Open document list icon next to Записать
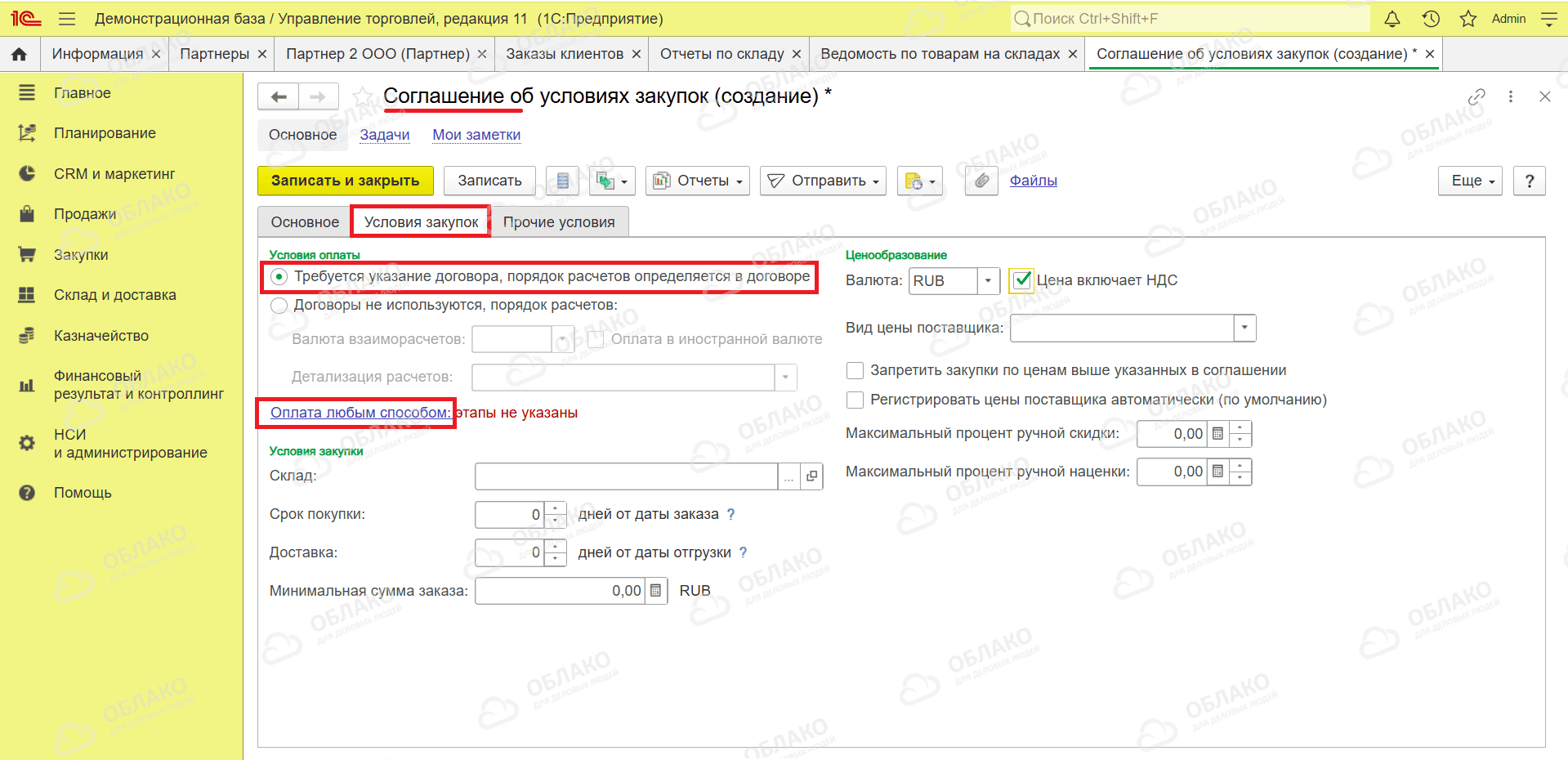The image size is (1568, 760). 563,181
